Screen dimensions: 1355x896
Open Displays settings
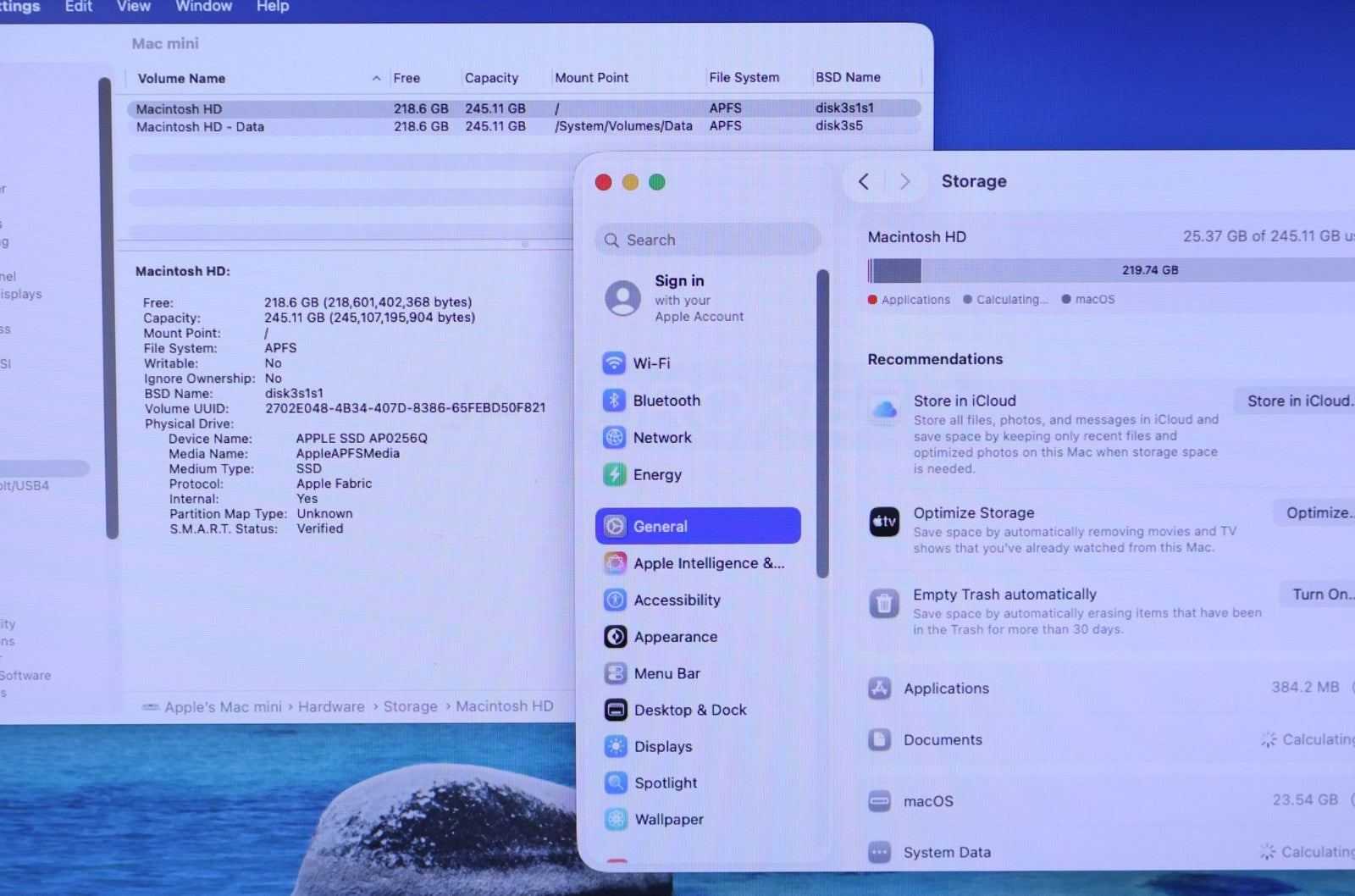662,747
